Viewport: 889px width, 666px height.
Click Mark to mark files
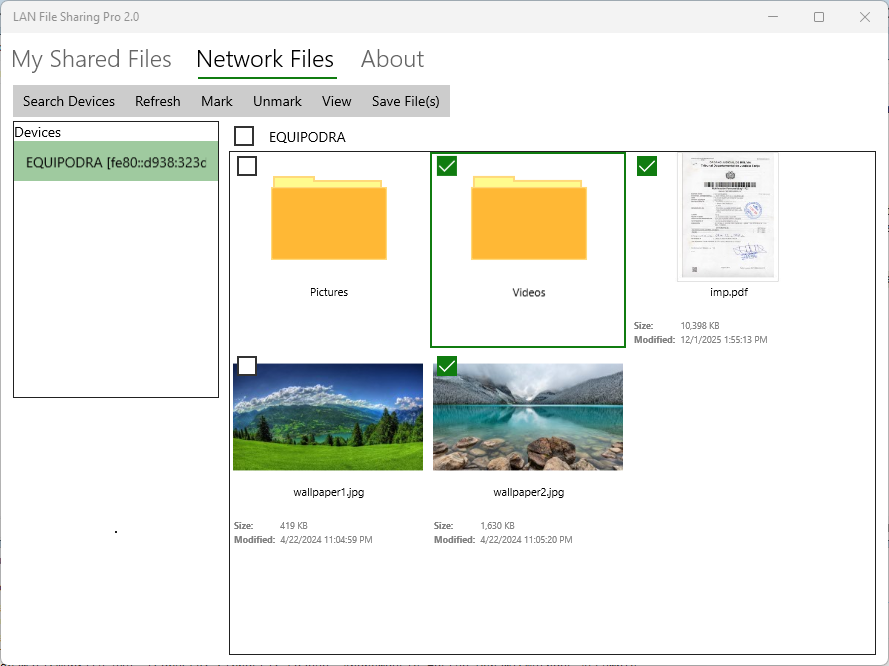(x=216, y=101)
